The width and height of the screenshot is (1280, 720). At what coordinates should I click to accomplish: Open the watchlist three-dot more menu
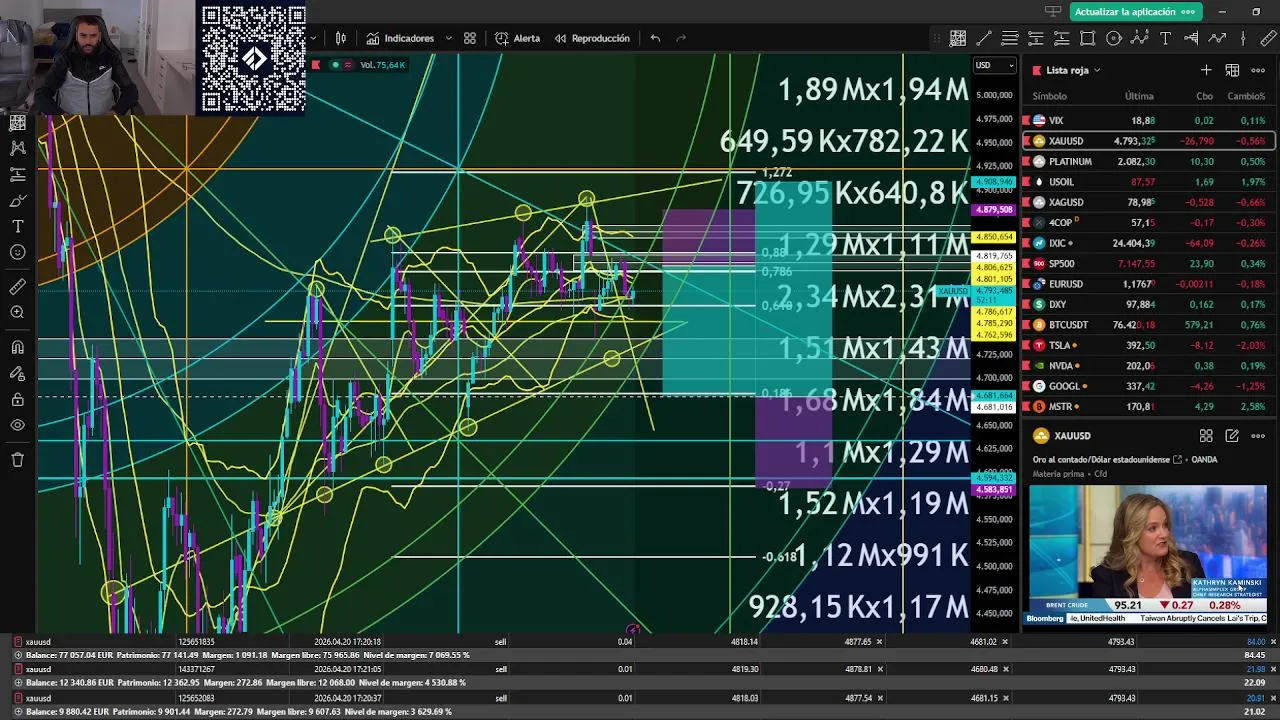pyautogui.click(x=1258, y=70)
